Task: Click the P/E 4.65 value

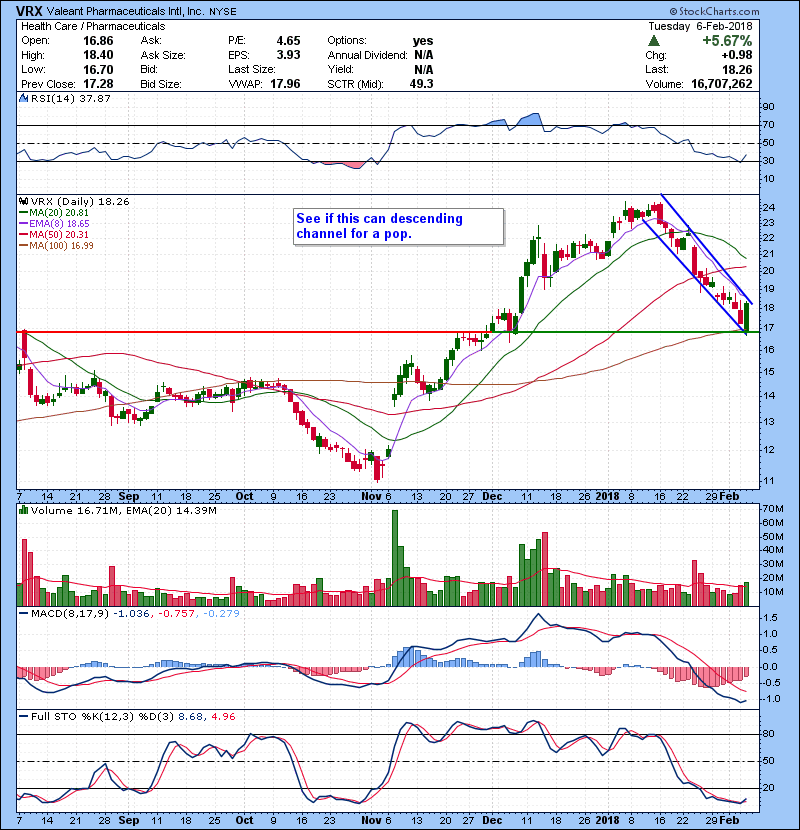Action: pyautogui.click(x=288, y=41)
